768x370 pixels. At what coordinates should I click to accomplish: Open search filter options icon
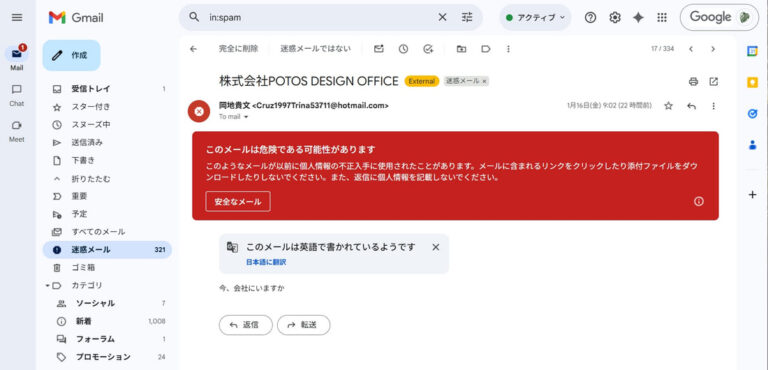pyautogui.click(x=467, y=17)
